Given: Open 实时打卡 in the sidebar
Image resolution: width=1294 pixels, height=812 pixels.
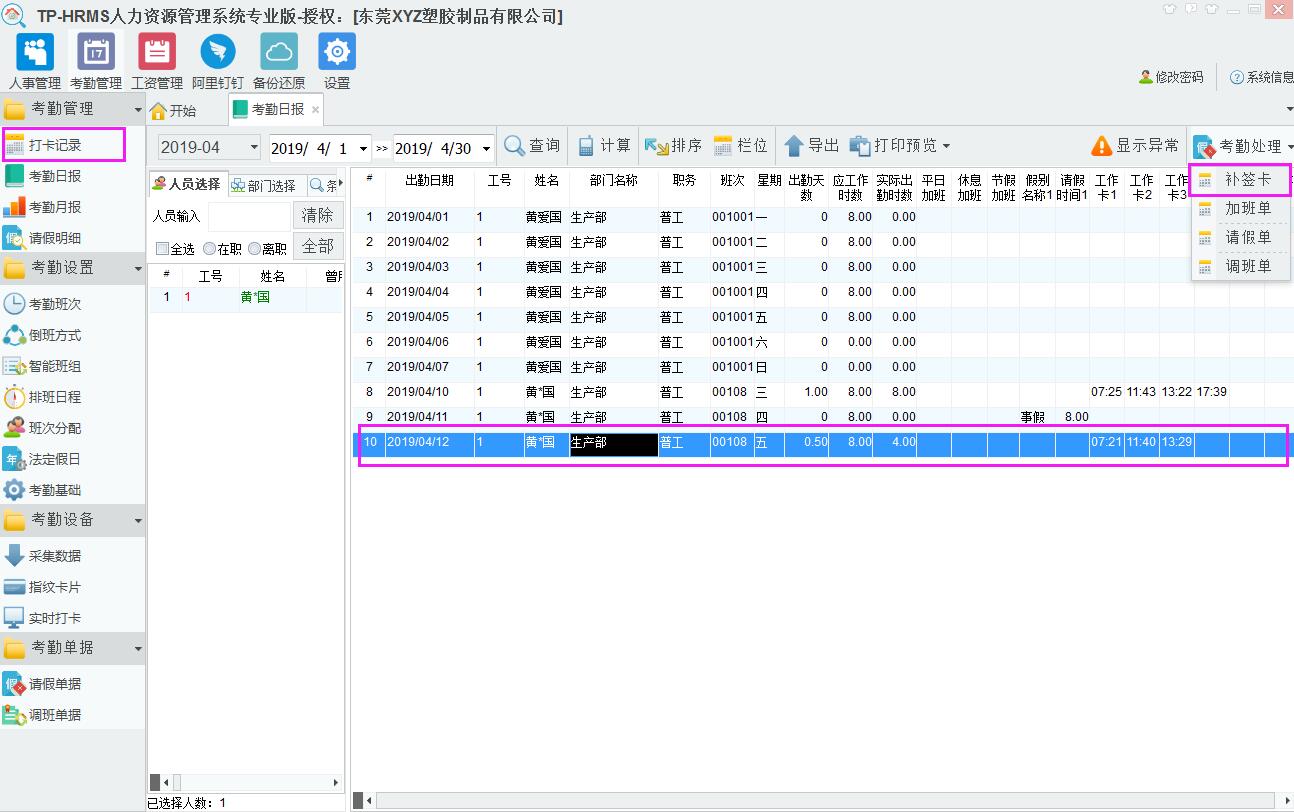Looking at the screenshot, I should pyautogui.click(x=55, y=618).
